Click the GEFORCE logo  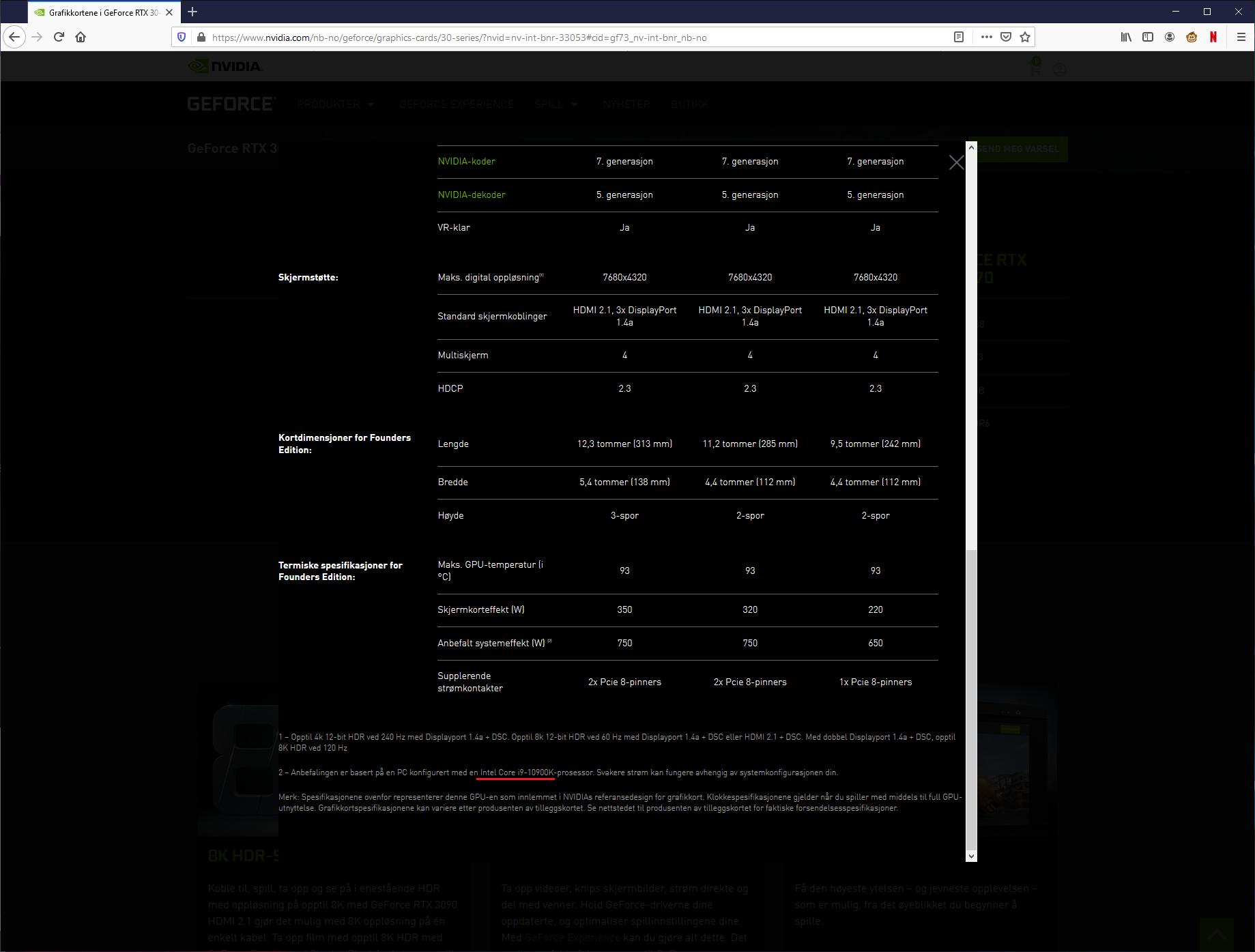click(232, 104)
